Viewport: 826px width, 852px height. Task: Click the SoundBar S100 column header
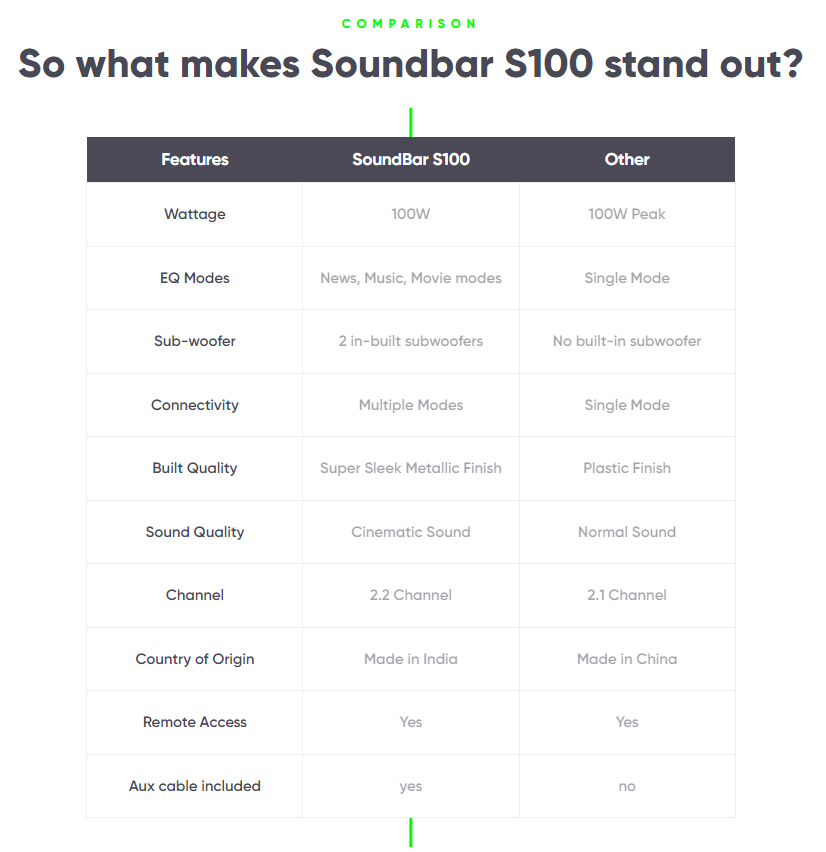[411, 160]
